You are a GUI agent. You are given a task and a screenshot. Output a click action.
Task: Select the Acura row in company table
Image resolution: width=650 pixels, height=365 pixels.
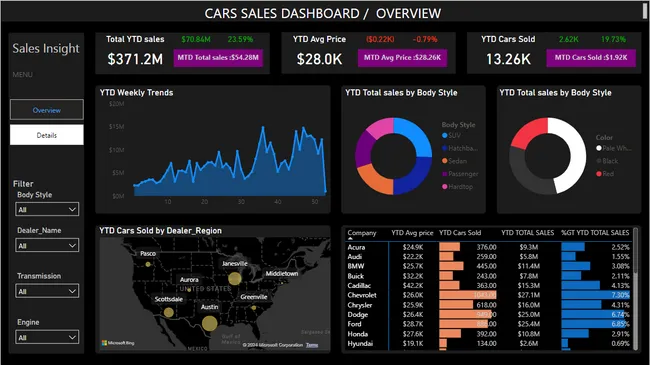489,247
